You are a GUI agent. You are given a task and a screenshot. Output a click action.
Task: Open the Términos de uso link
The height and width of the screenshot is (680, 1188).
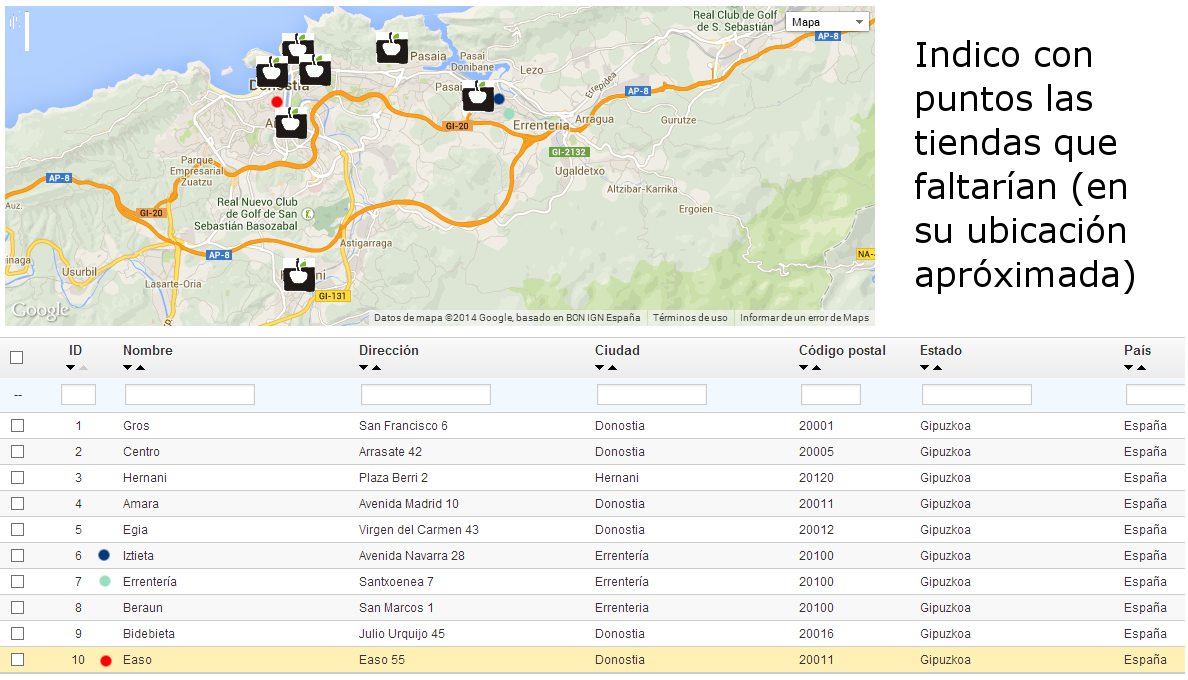[690, 318]
